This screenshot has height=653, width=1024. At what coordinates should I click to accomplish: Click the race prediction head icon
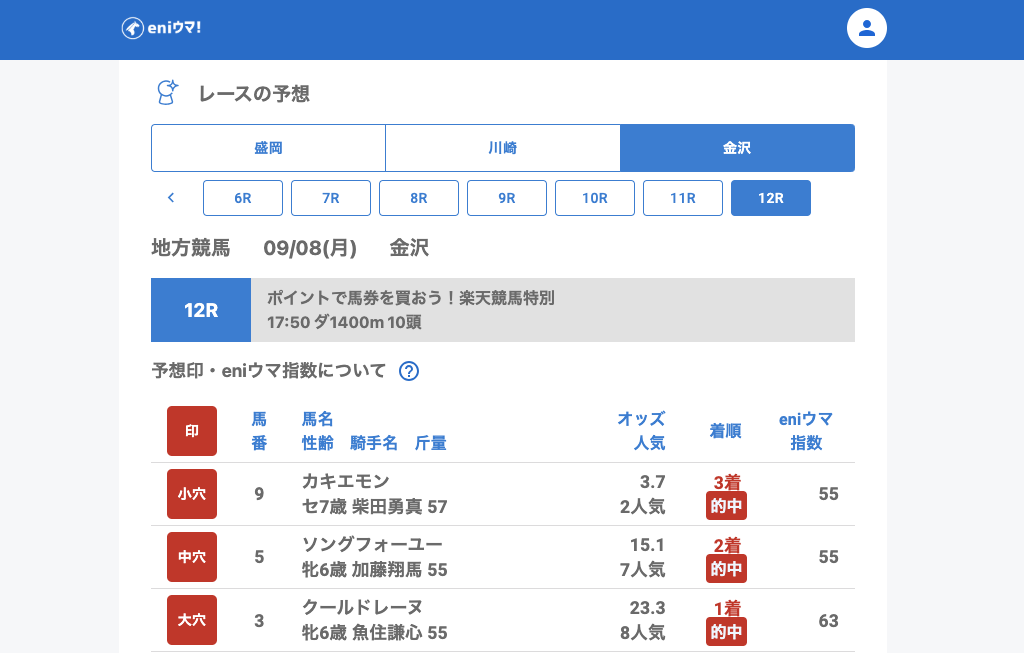tap(167, 93)
